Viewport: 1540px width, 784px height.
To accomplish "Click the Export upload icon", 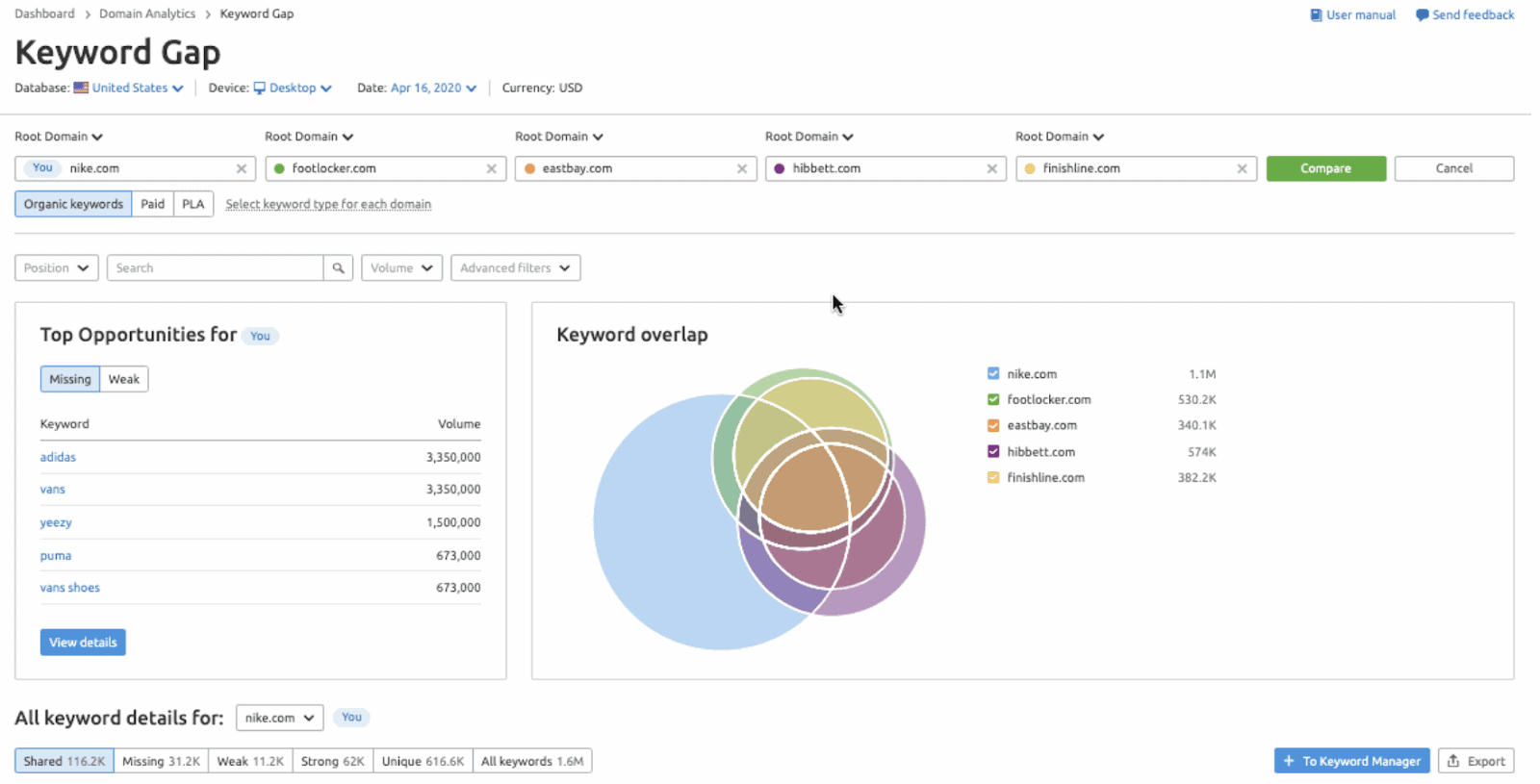I will (1453, 761).
